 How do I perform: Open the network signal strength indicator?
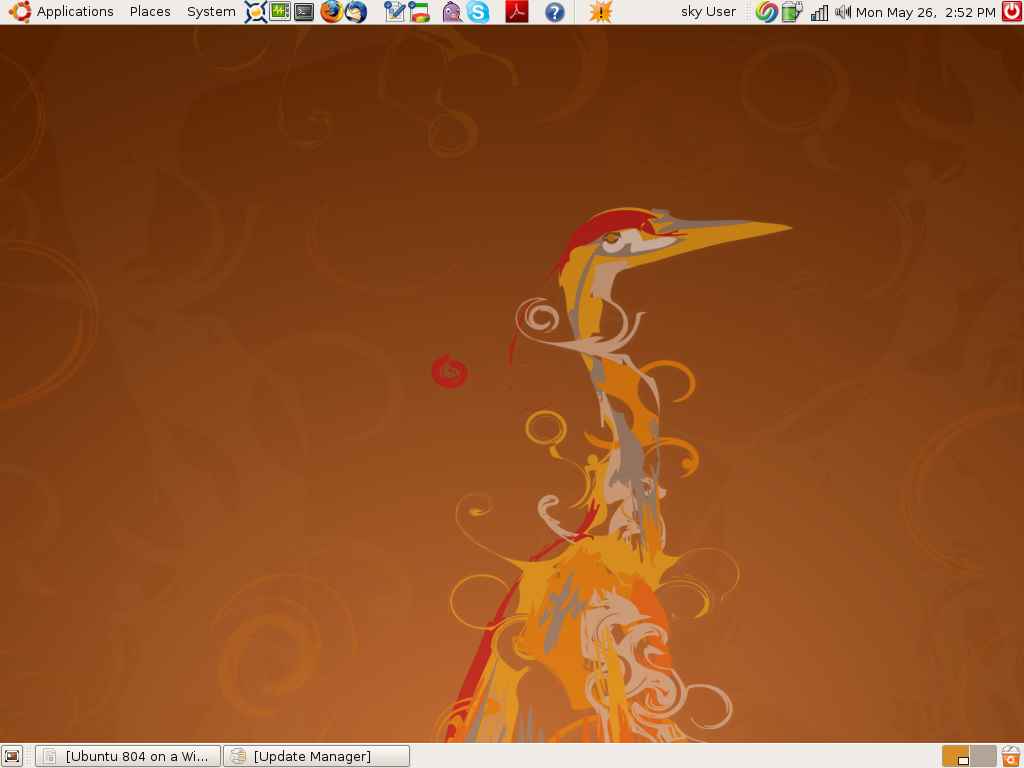tap(819, 12)
